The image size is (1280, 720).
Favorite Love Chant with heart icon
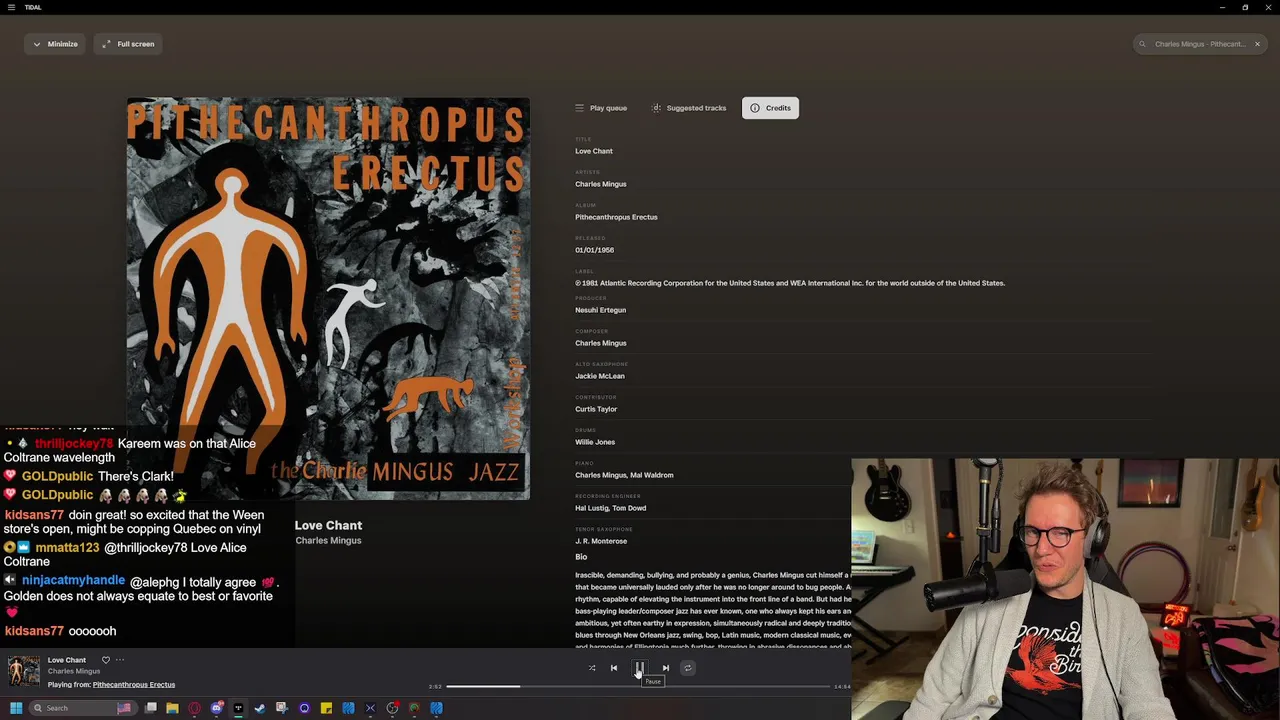coord(105,660)
